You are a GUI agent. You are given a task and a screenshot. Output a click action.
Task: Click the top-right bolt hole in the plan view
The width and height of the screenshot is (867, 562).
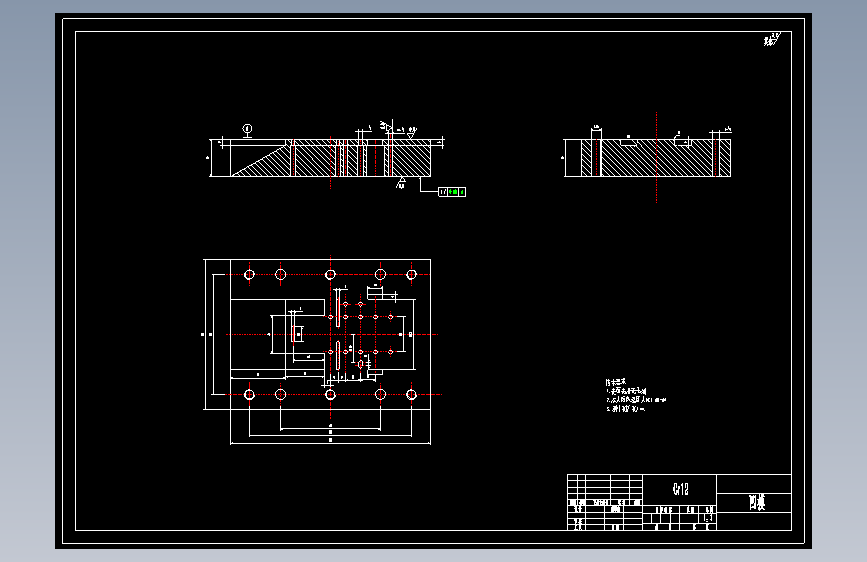(411, 274)
